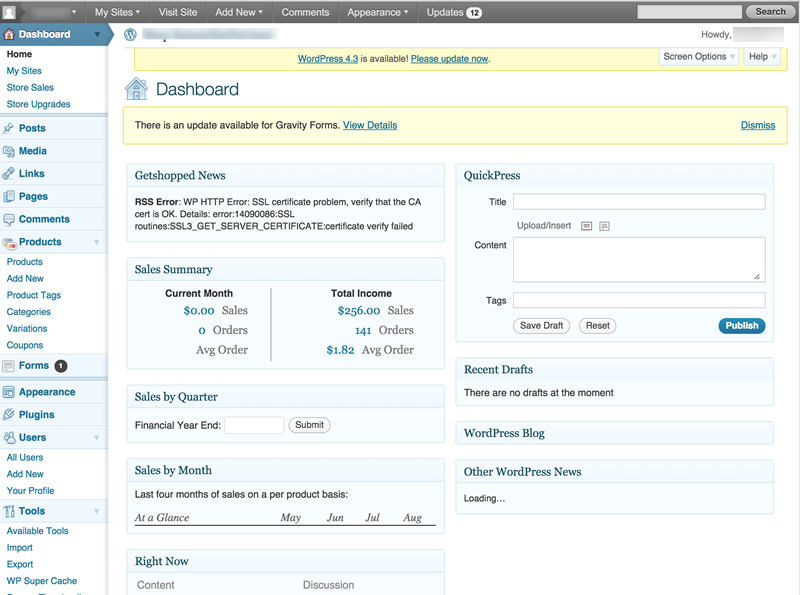Click the QuickPress Title field
Image resolution: width=800 pixels, height=595 pixels.
(x=639, y=202)
